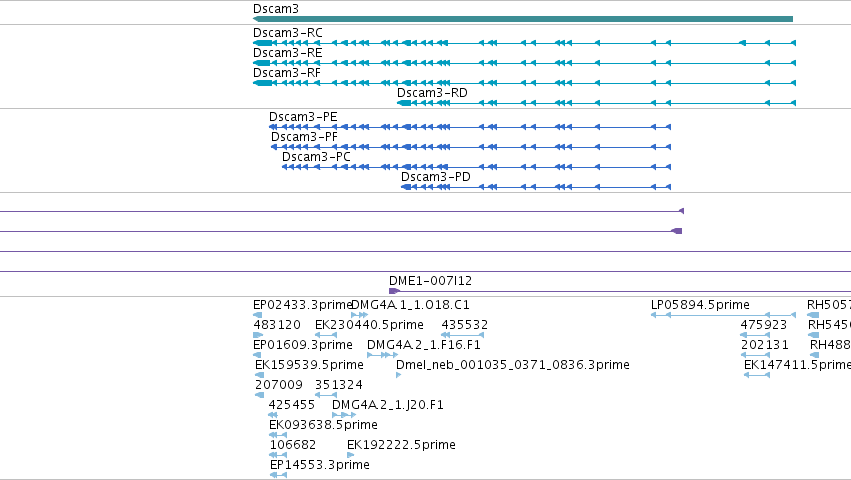This screenshot has width=851, height=480.
Task: Open the DMG4A.2_1.J20.F1 label
Action: click(388, 405)
